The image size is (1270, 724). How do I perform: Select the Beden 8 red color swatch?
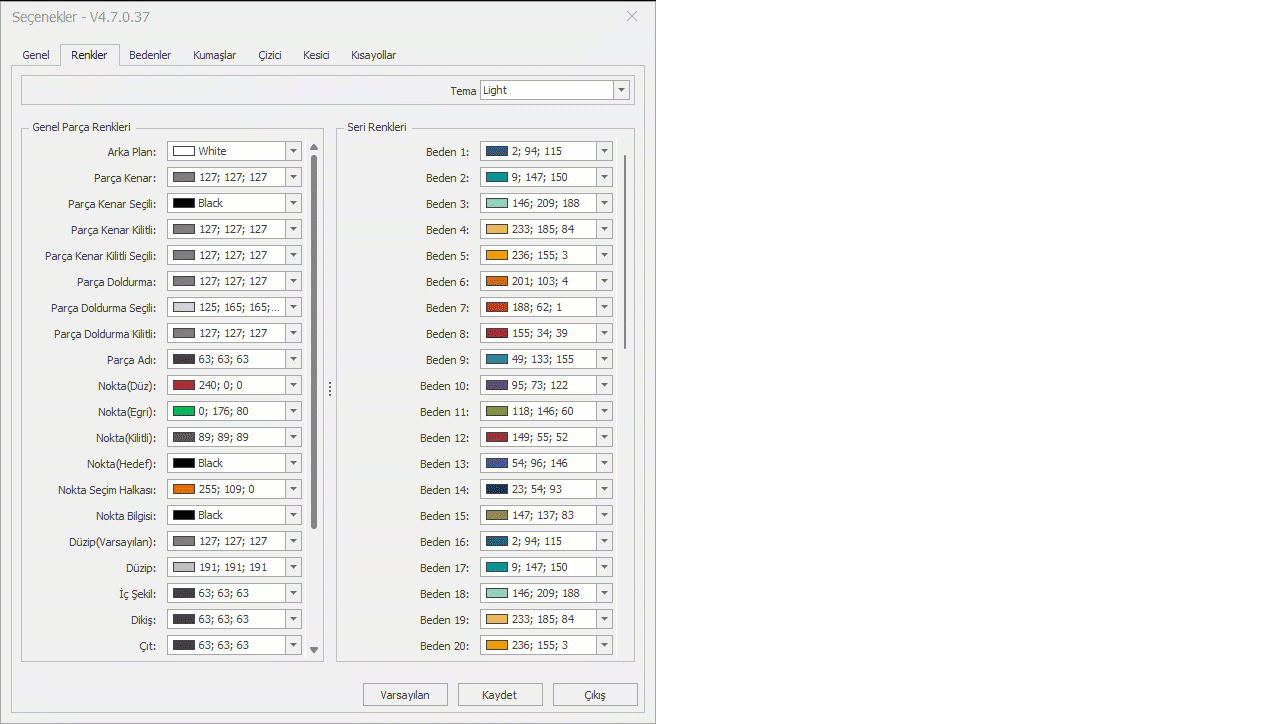point(497,333)
